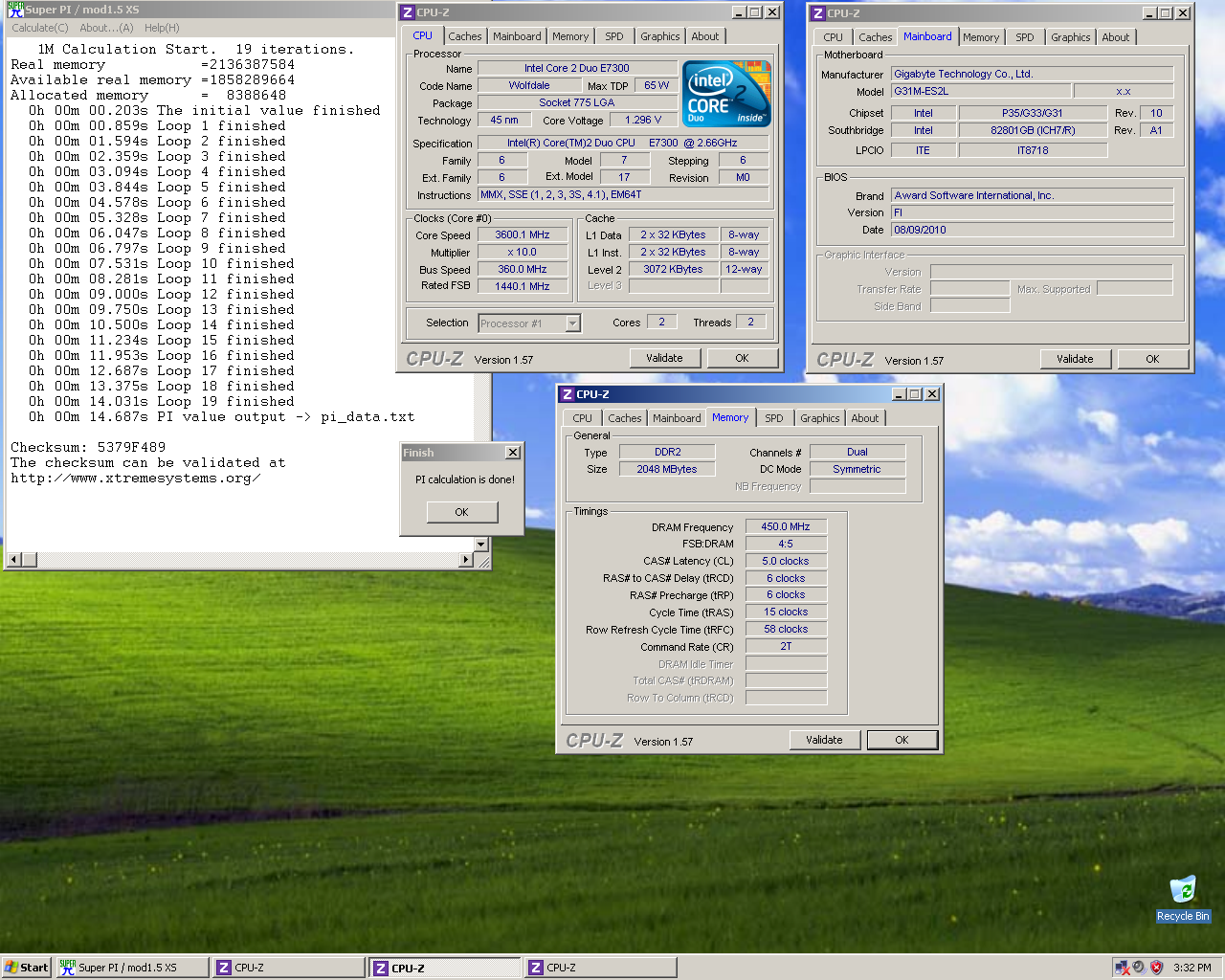
Task: Close the Finish dialog
Action: click(513, 453)
